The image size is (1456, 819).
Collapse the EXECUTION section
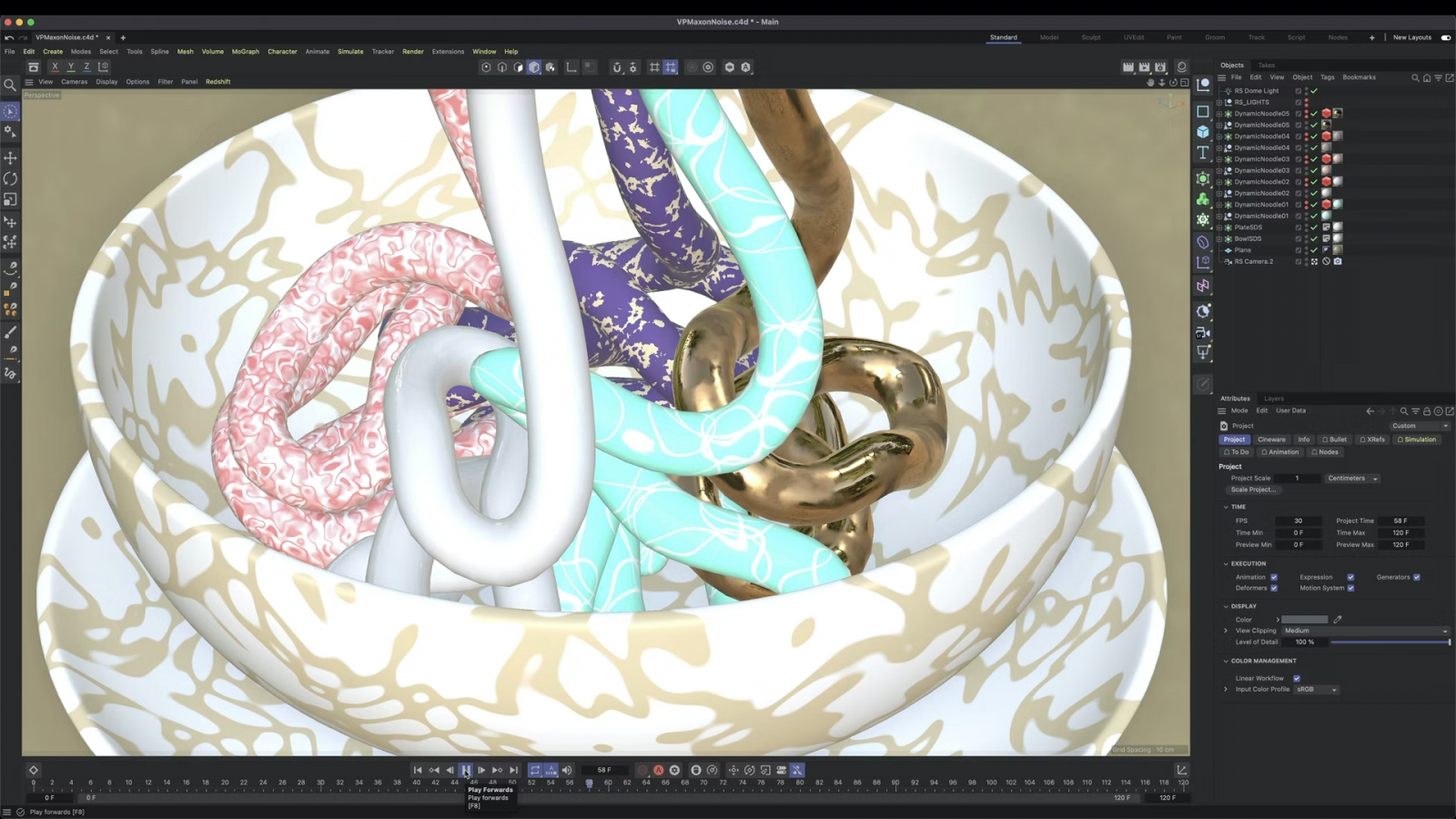(1226, 563)
